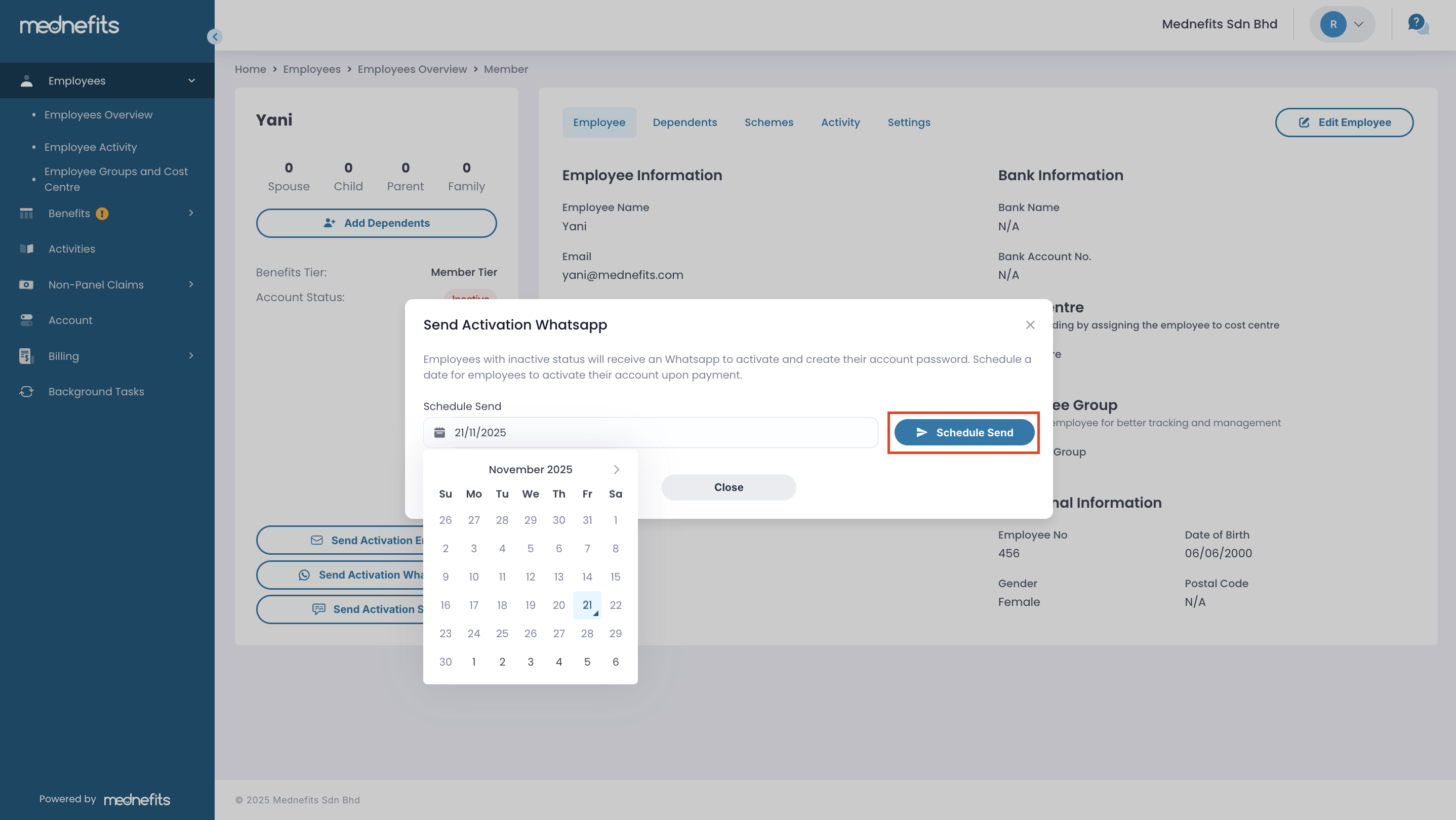This screenshot has width=1456, height=820.
Task: Click the Close button in dialog
Action: coord(728,487)
